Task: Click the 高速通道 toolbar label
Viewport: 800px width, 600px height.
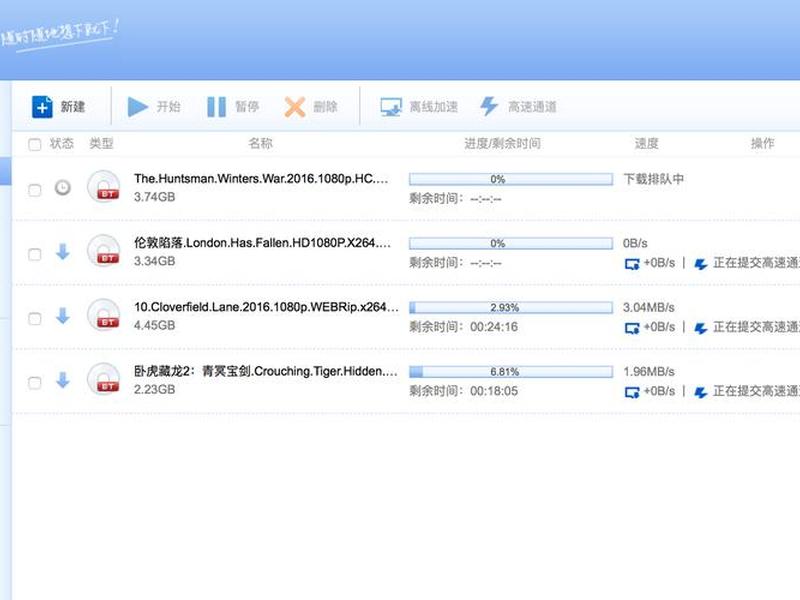Action: [x=532, y=107]
